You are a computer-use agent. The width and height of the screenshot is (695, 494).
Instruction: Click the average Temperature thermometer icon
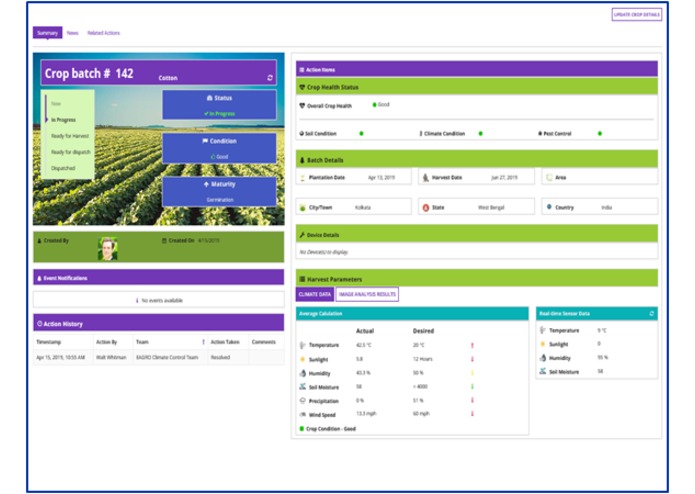click(302, 345)
